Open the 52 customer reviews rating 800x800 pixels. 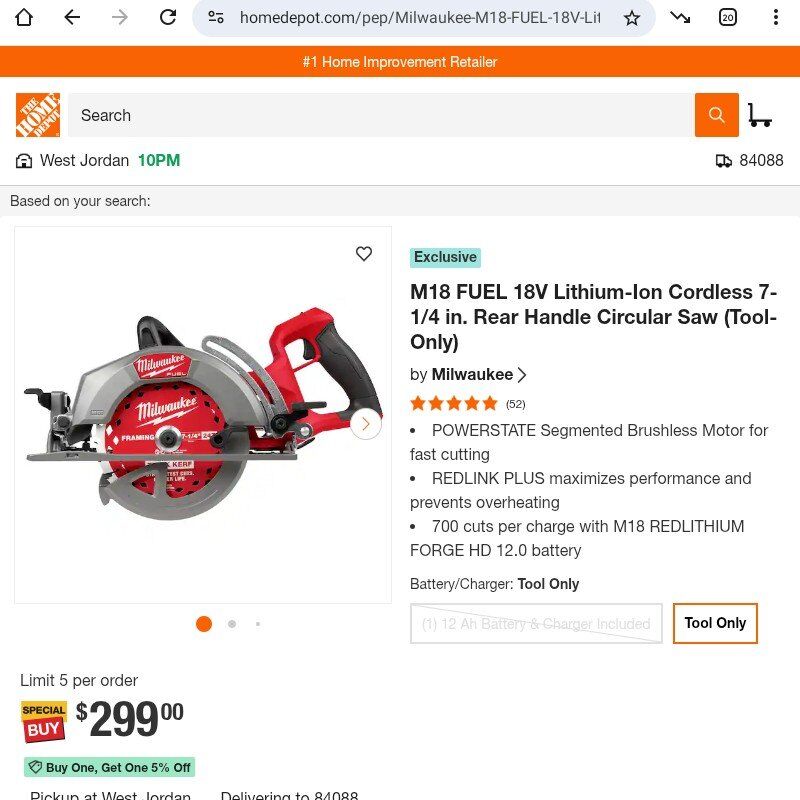(x=467, y=404)
